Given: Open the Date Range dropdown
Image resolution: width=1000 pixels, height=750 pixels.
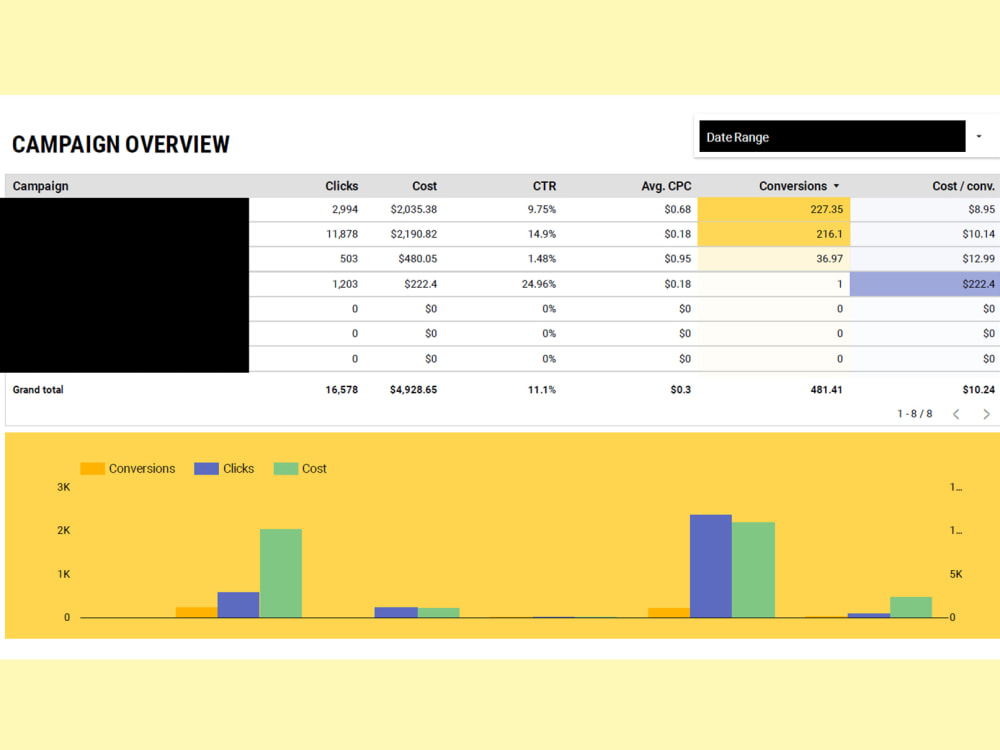Looking at the screenshot, I should coord(832,136).
